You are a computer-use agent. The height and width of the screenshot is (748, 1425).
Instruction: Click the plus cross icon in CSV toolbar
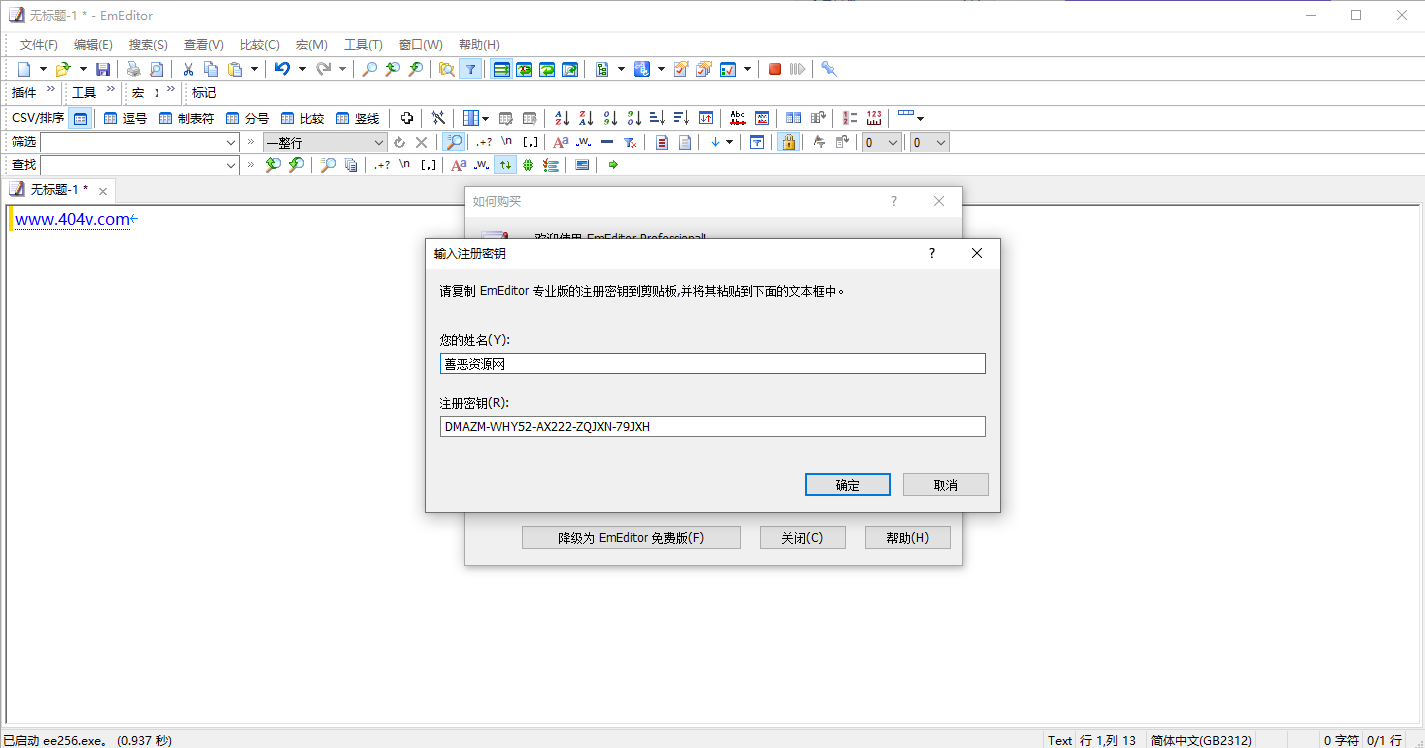407,118
